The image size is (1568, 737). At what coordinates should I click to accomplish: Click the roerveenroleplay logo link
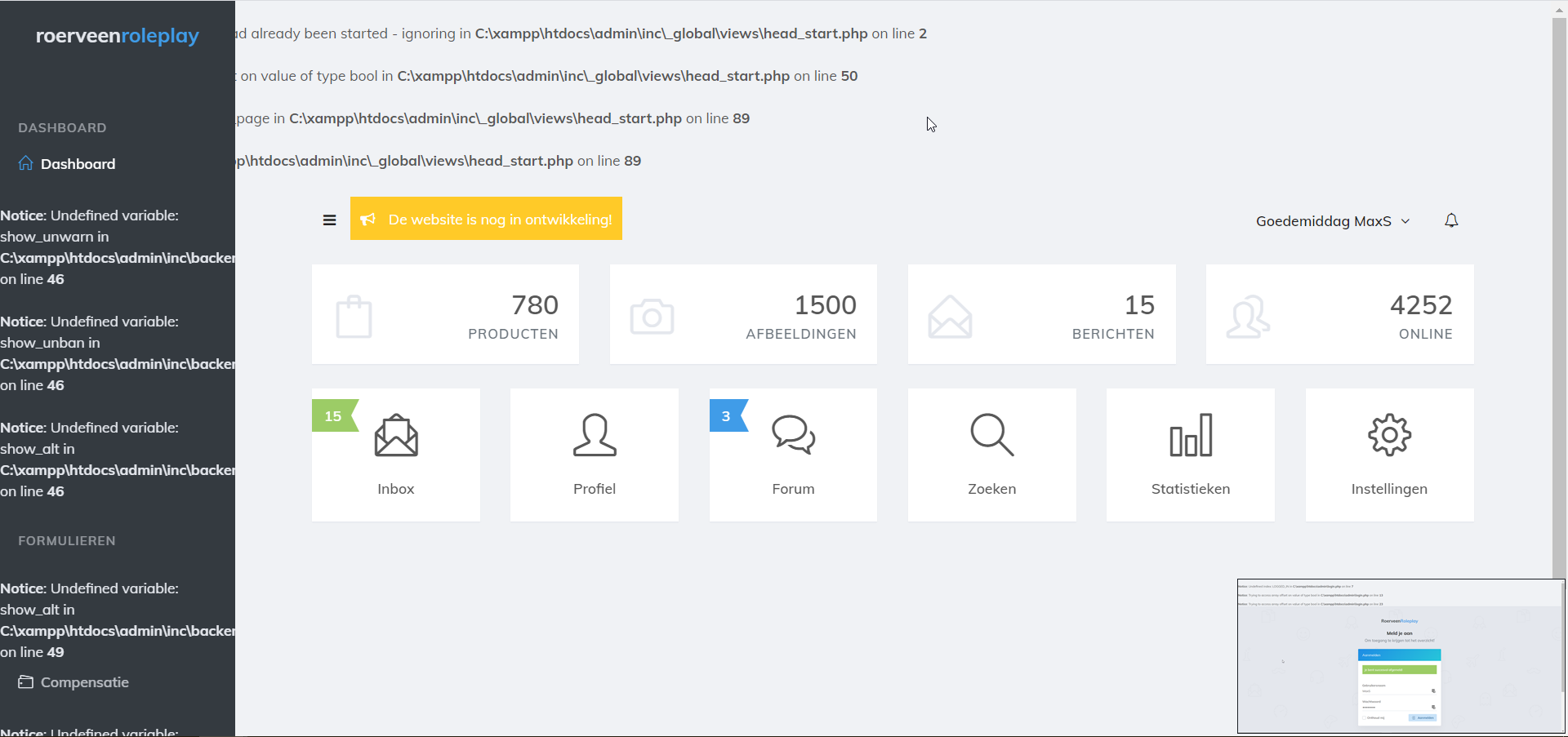[x=118, y=36]
